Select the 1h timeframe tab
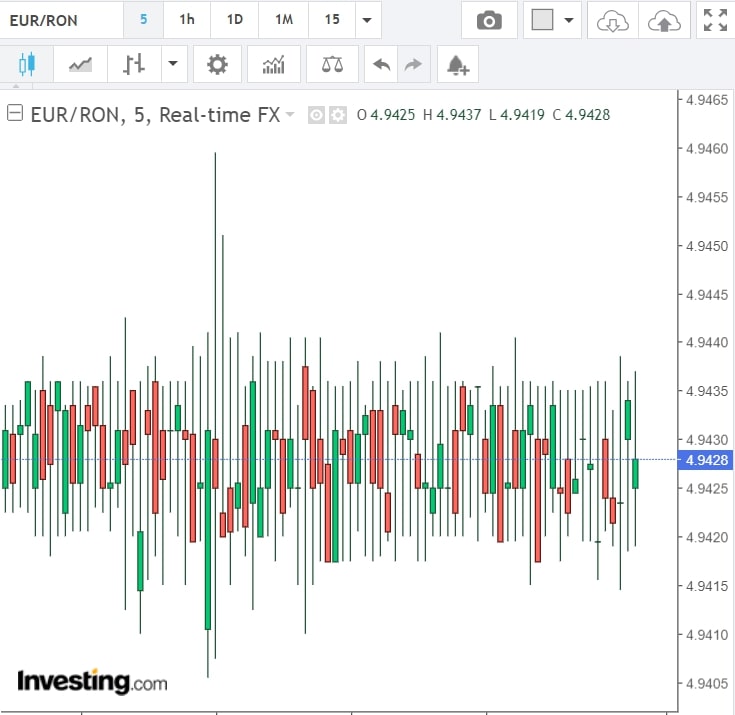Screen dimensions: 735x715 [x=187, y=20]
